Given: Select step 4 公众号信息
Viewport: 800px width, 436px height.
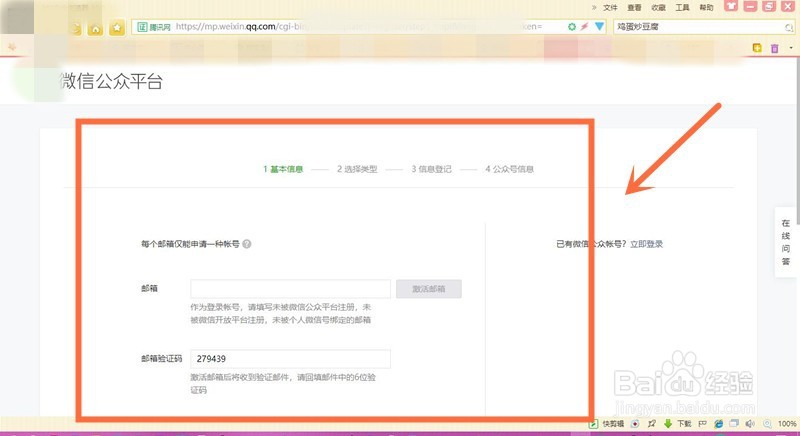Looking at the screenshot, I should [x=509, y=169].
